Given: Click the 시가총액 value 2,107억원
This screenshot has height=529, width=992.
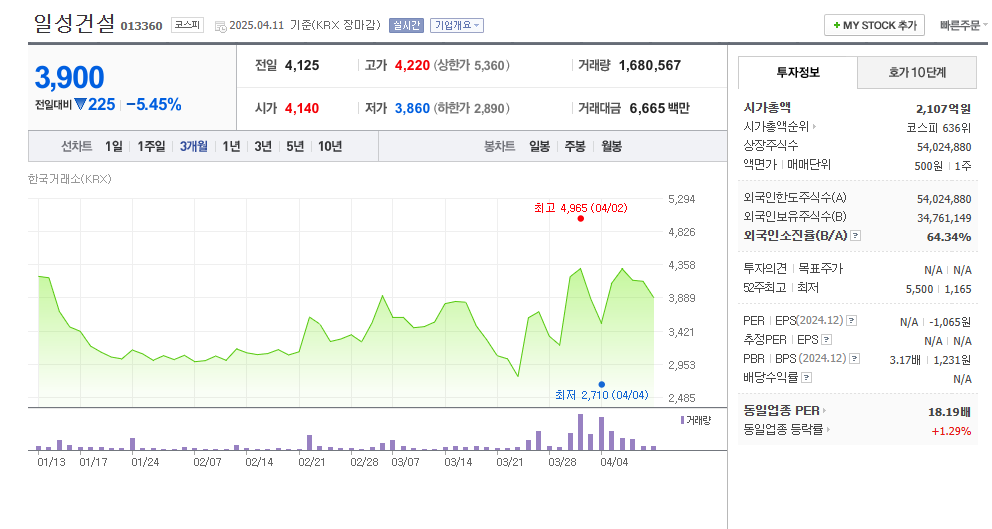Looking at the screenshot, I should click(x=943, y=109).
